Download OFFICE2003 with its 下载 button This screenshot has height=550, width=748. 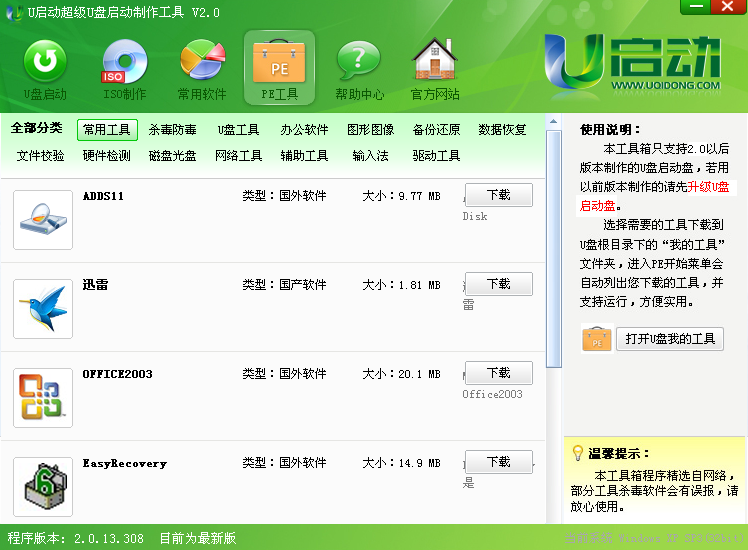(499, 373)
